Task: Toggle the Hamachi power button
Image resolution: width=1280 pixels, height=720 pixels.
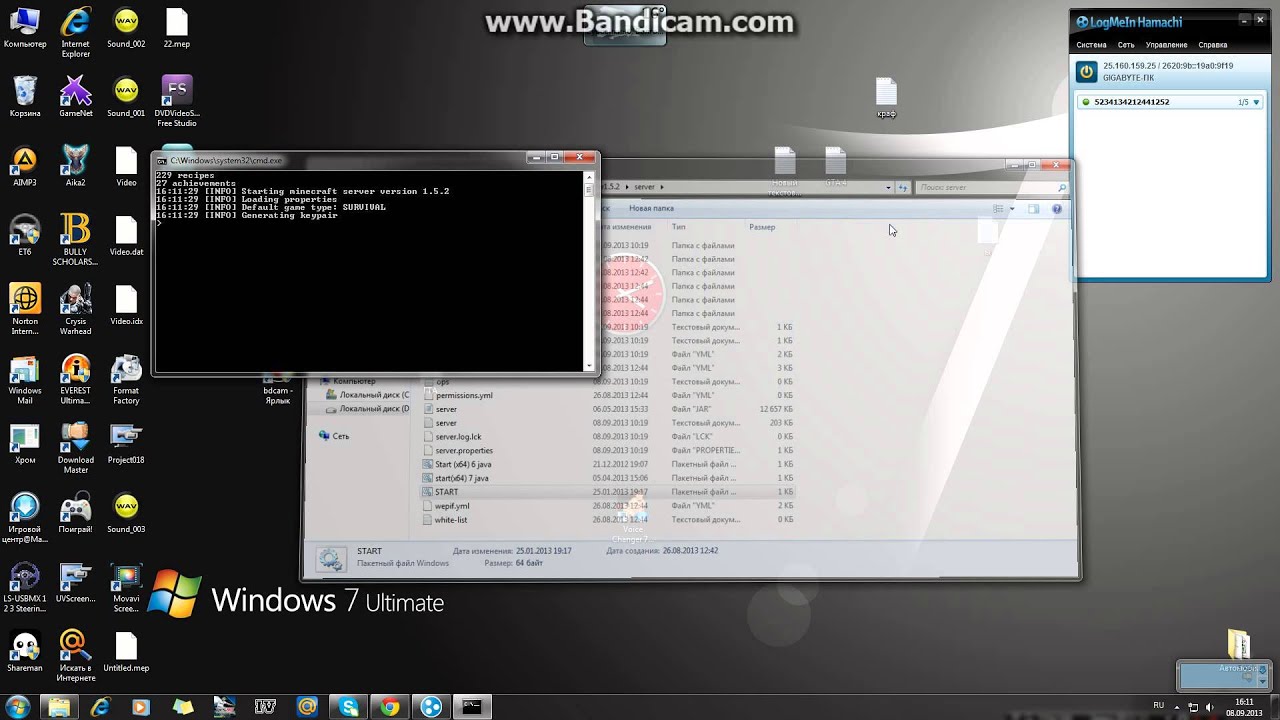Action: (x=1086, y=71)
